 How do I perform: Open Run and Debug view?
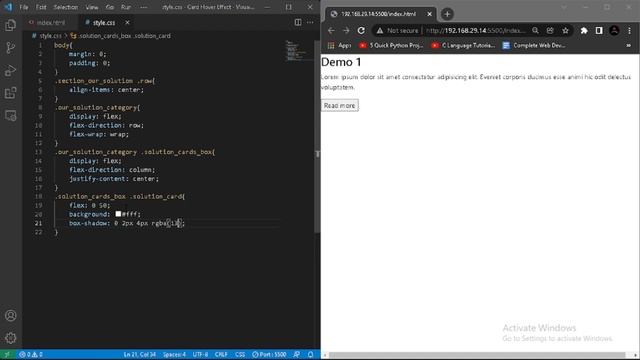(11, 70)
